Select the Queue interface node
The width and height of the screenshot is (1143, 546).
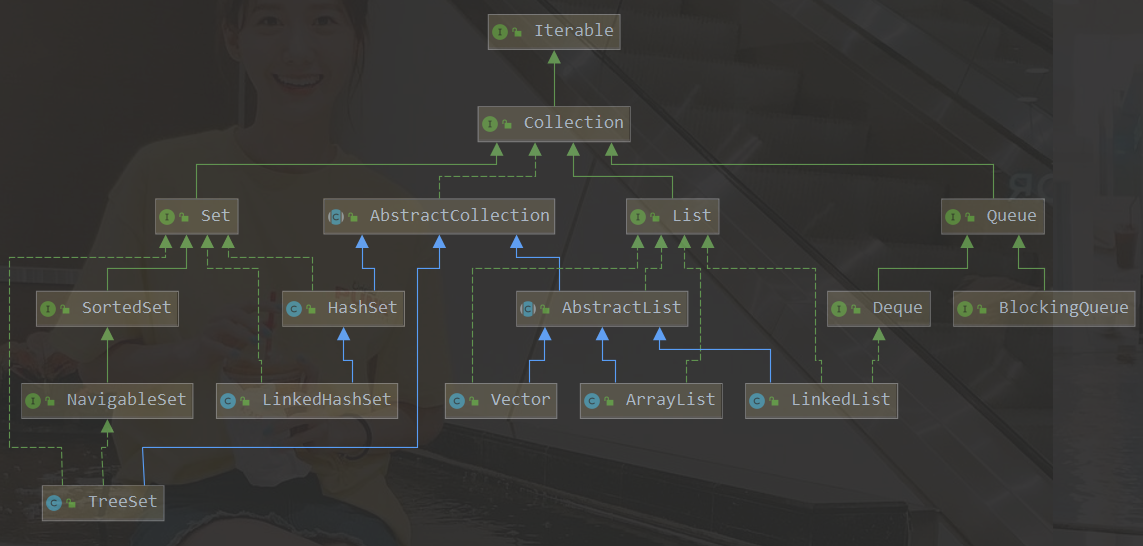point(993,217)
